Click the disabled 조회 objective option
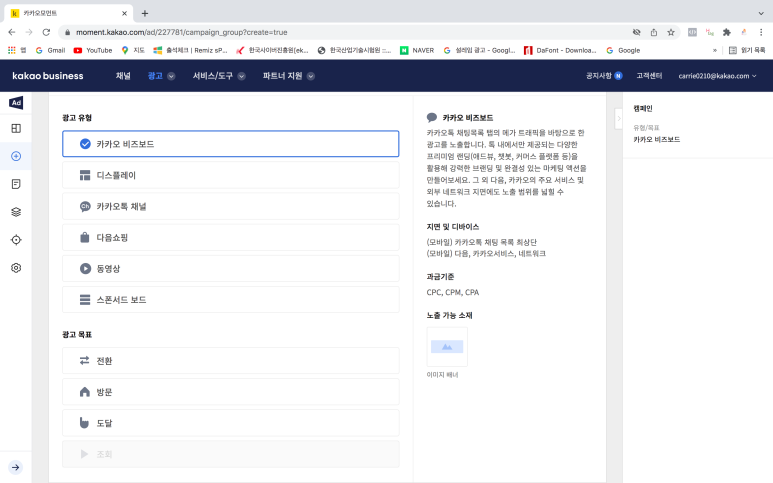The image size is (773, 483). click(231, 454)
